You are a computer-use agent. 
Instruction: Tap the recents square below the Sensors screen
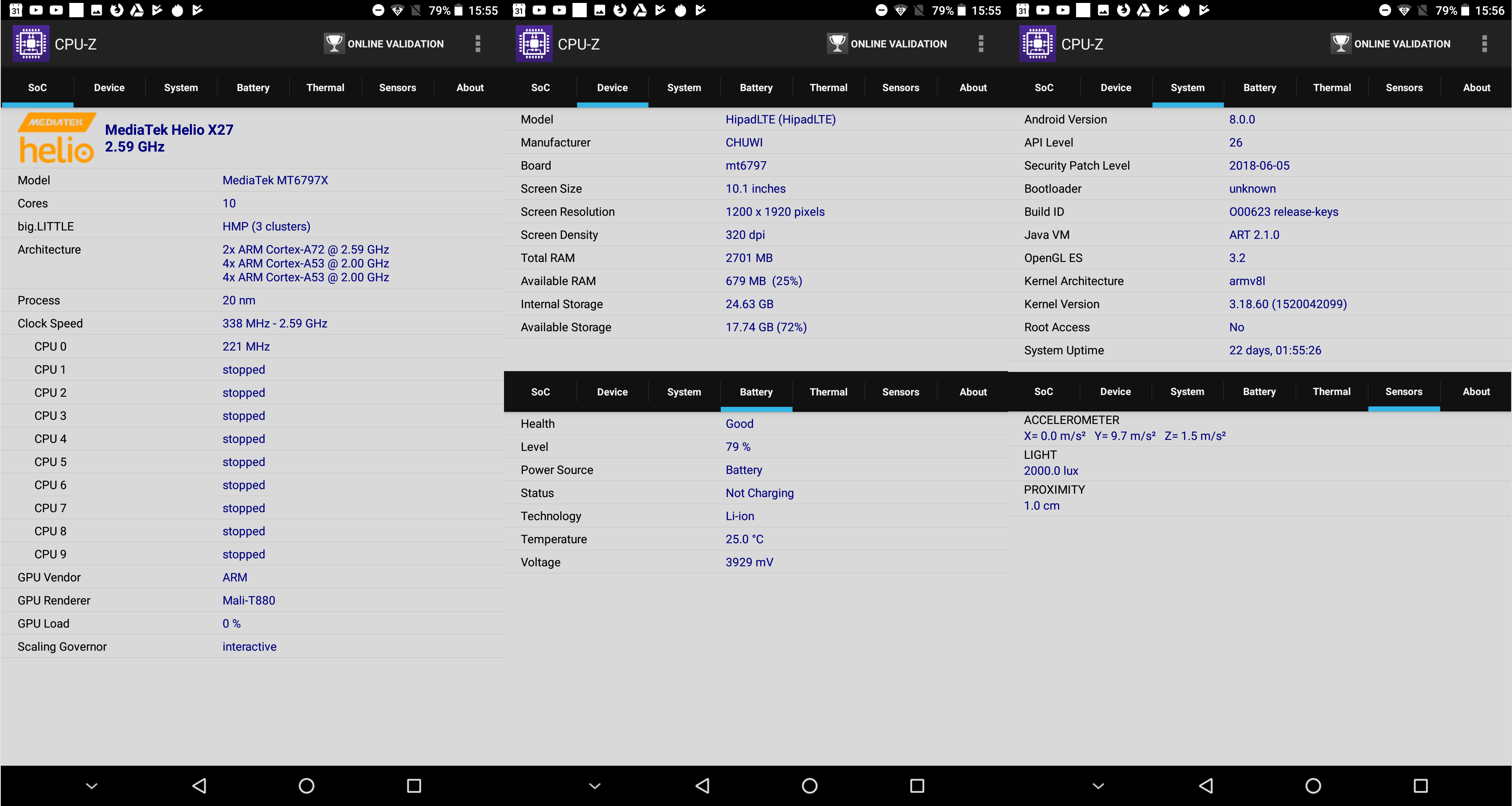click(x=1420, y=785)
